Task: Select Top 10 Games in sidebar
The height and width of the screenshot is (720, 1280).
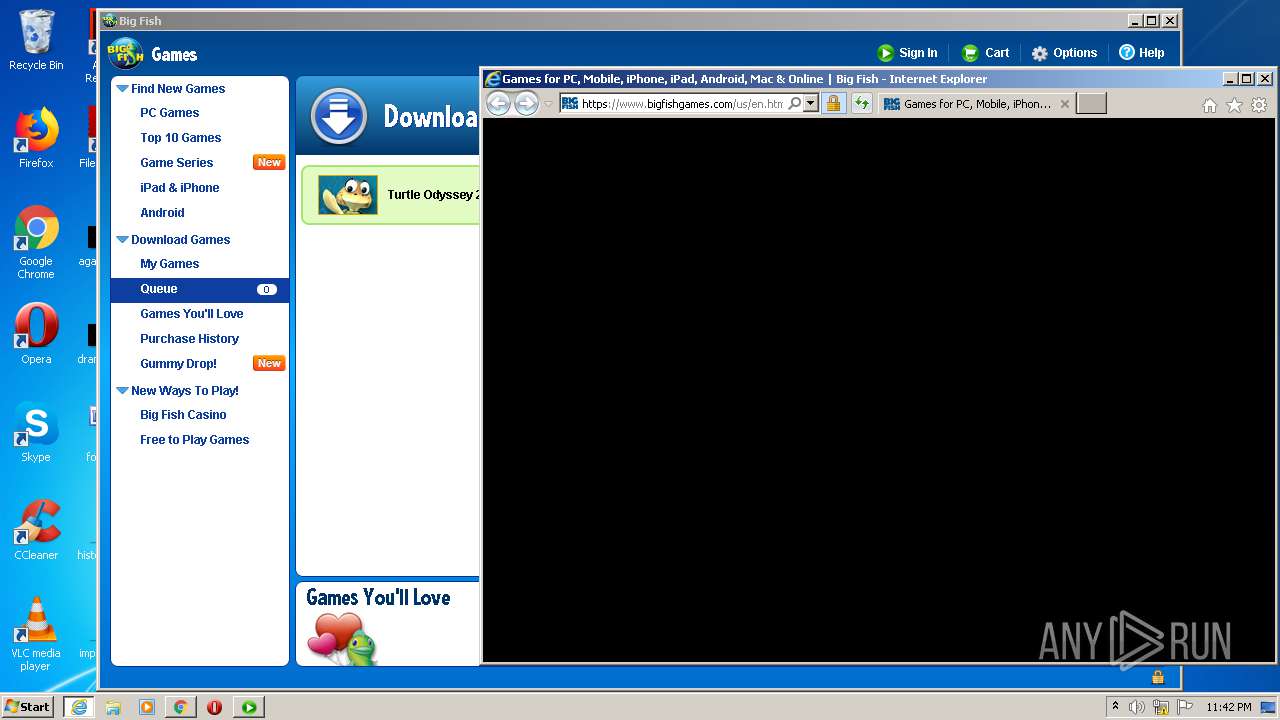Action: click(x=180, y=138)
